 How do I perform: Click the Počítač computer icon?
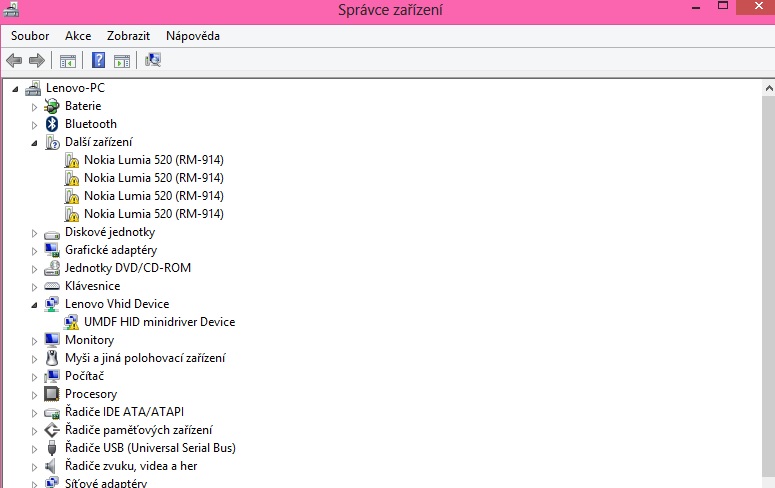click(52, 376)
